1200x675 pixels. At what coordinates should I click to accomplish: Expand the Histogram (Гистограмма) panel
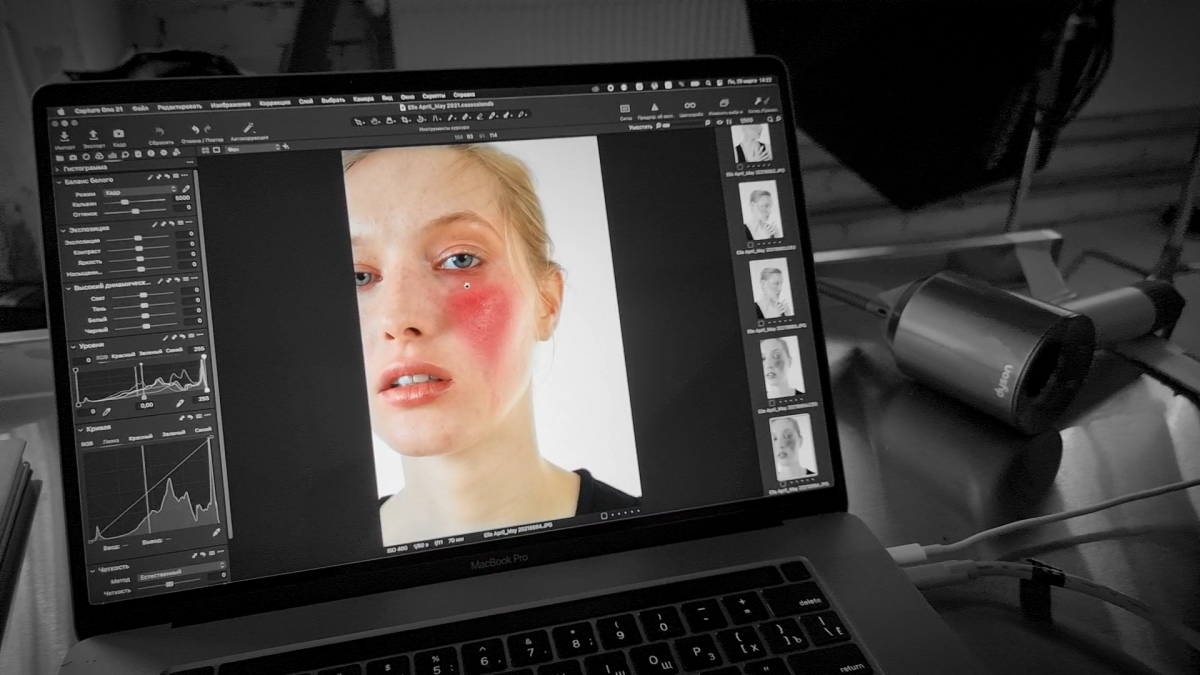click(x=59, y=169)
